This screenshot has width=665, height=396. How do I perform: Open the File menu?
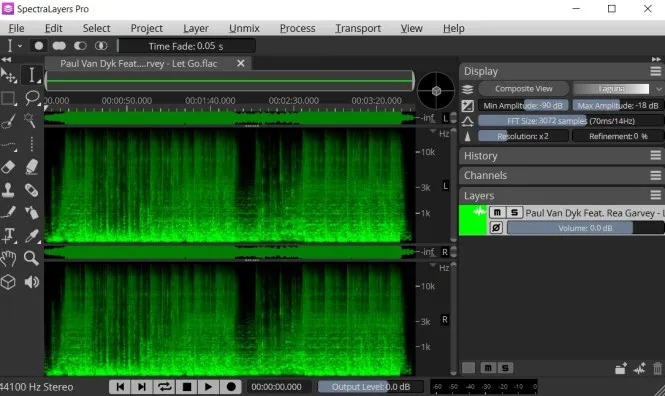[16, 28]
